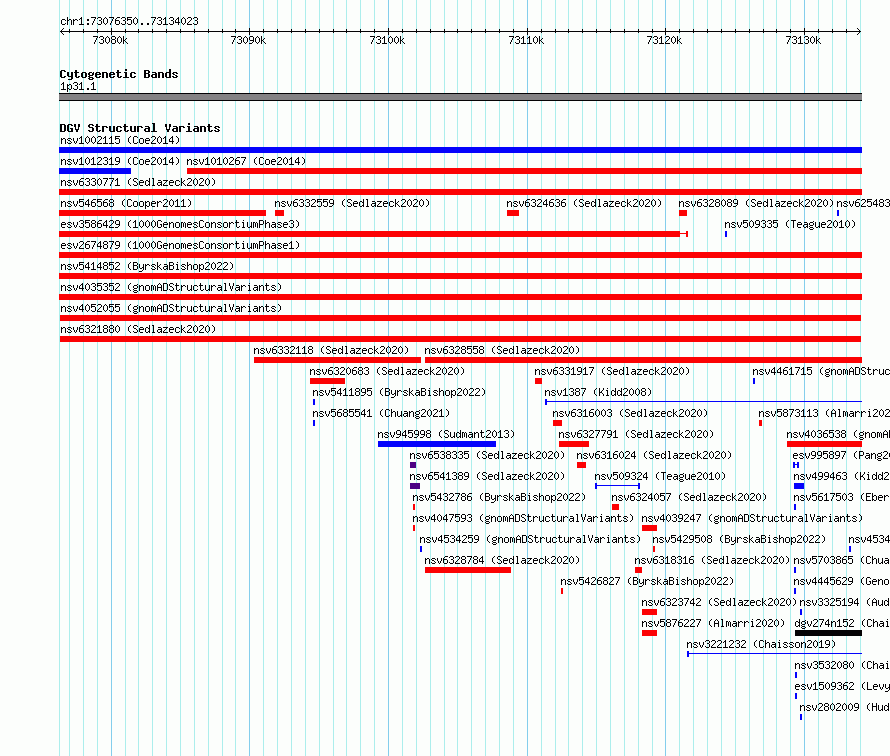Viewport: 890px width, 756px height.
Task: Open nsv6321880 (Sedlazeck2020) variant
Action: tap(138, 329)
